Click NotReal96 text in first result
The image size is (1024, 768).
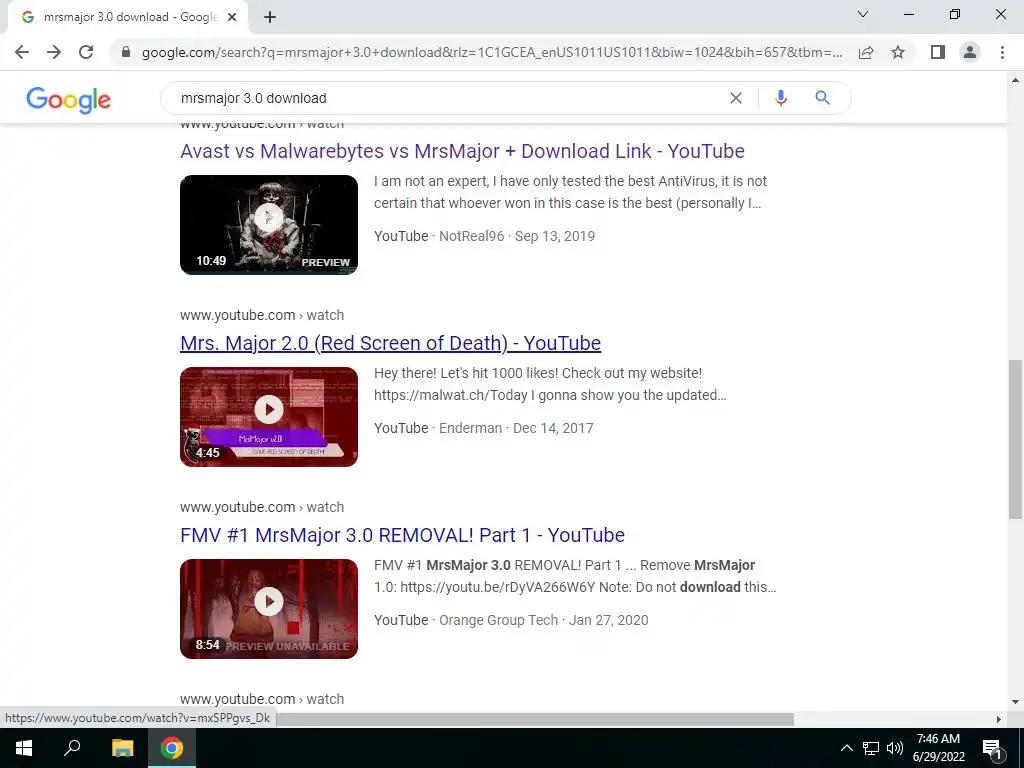[x=472, y=236]
